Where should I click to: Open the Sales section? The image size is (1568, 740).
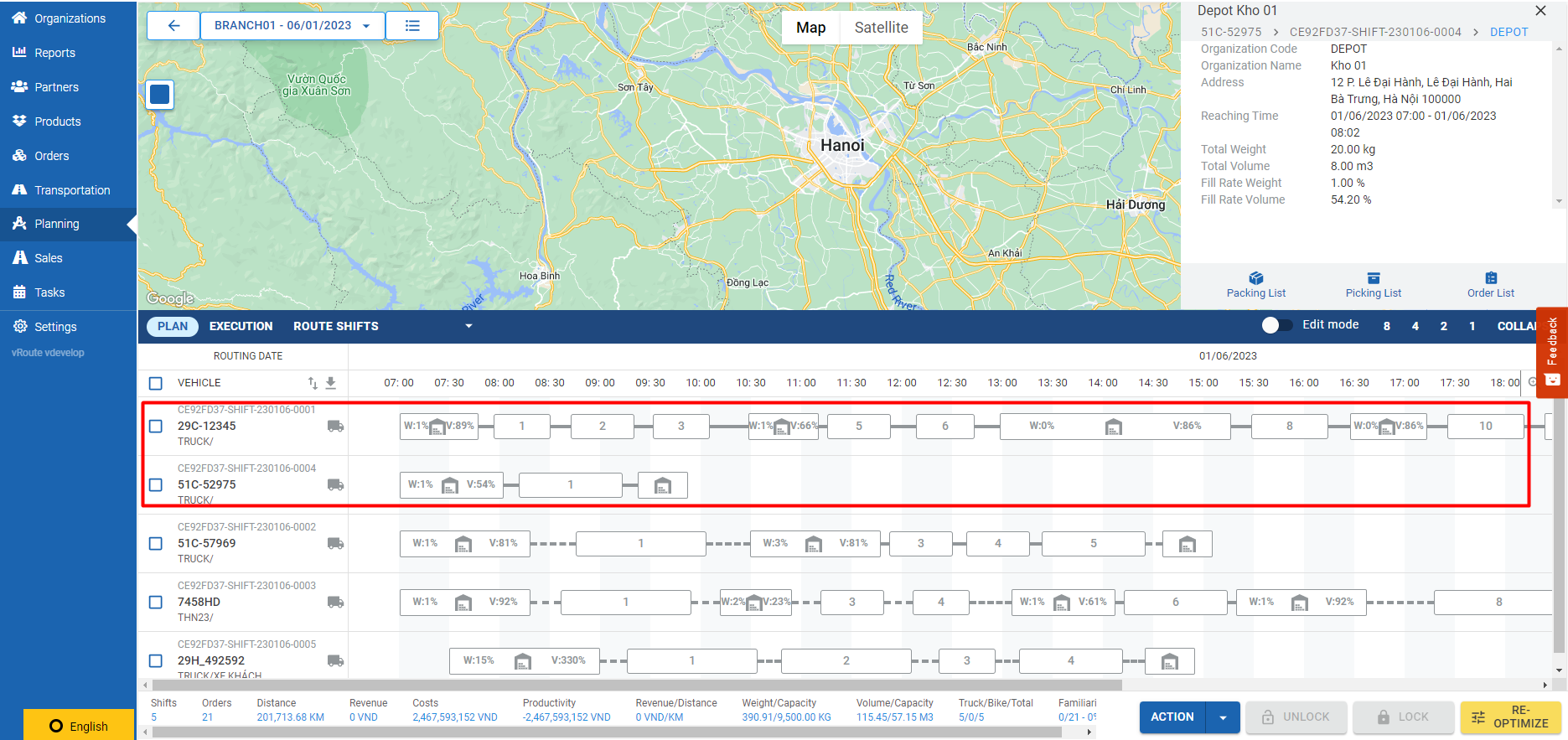(48, 258)
